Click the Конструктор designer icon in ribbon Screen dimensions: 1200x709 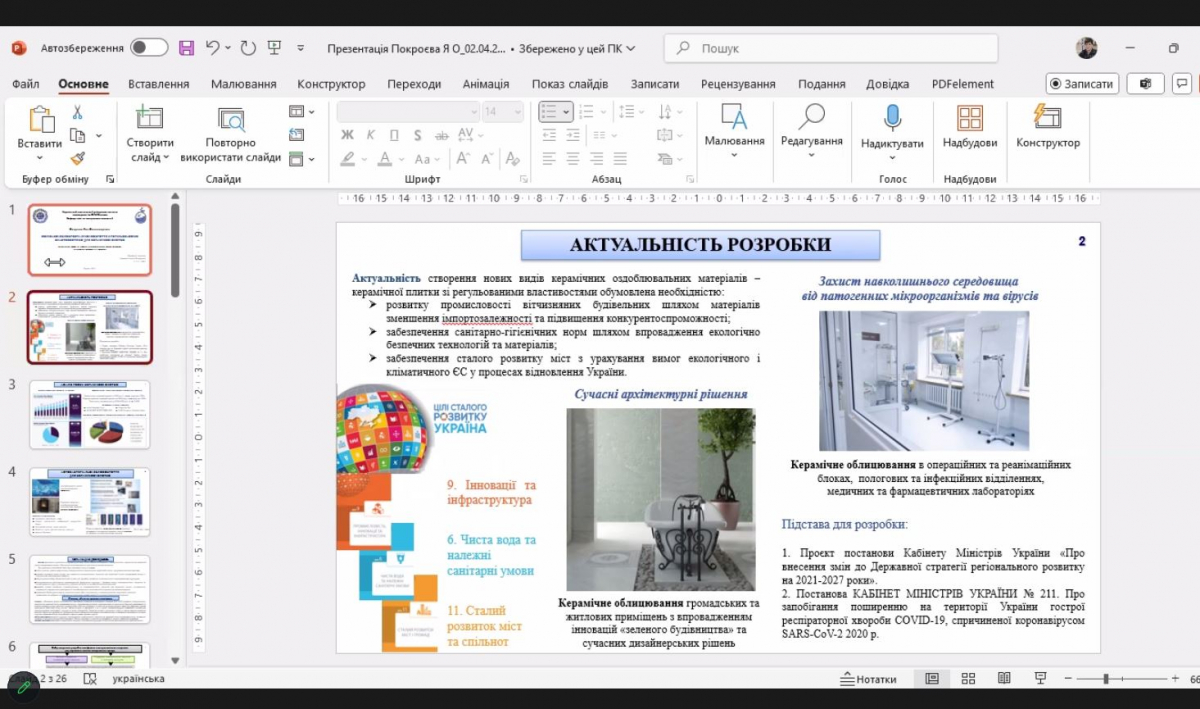[x=1047, y=118]
